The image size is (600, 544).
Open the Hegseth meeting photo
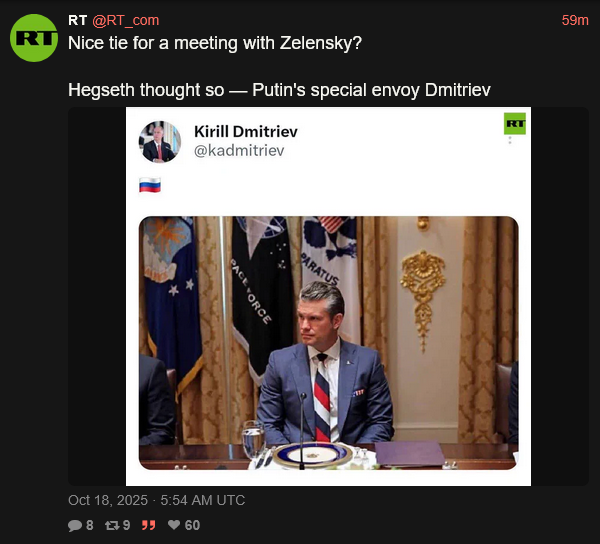point(328,343)
